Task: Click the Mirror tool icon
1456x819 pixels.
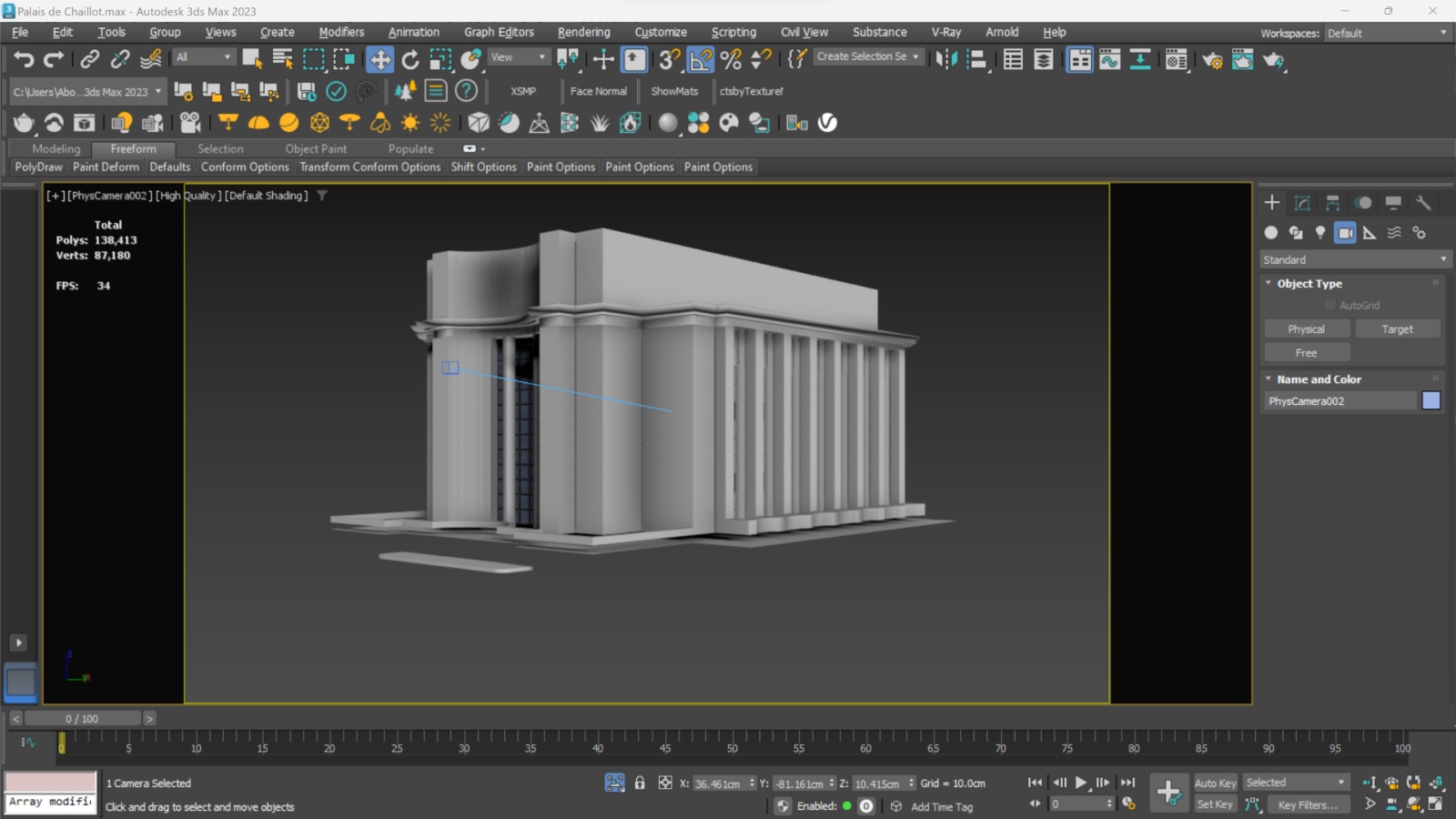Action: pos(946,60)
